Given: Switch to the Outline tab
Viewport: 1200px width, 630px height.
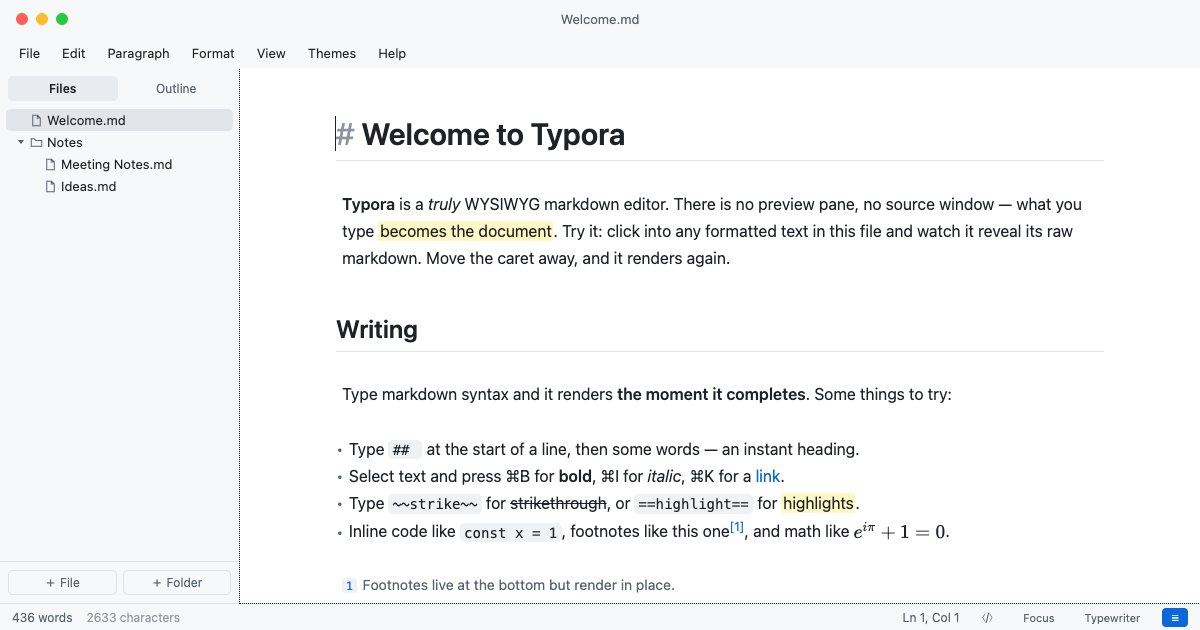Looking at the screenshot, I should pyautogui.click(x=176, y=89).
